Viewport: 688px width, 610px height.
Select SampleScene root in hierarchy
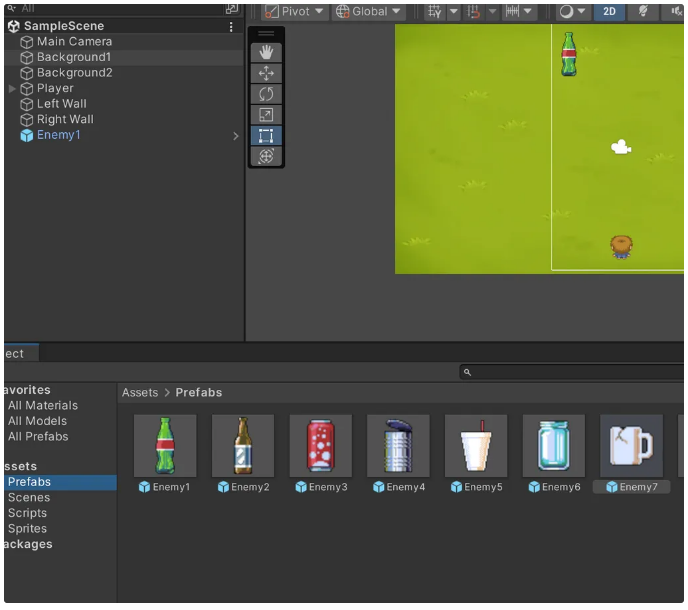(x=124, y=26)
